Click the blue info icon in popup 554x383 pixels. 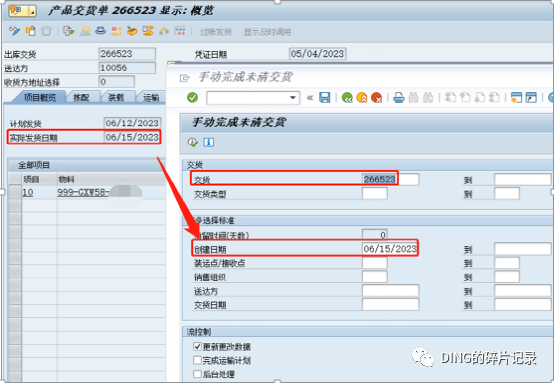click(209, 142)
